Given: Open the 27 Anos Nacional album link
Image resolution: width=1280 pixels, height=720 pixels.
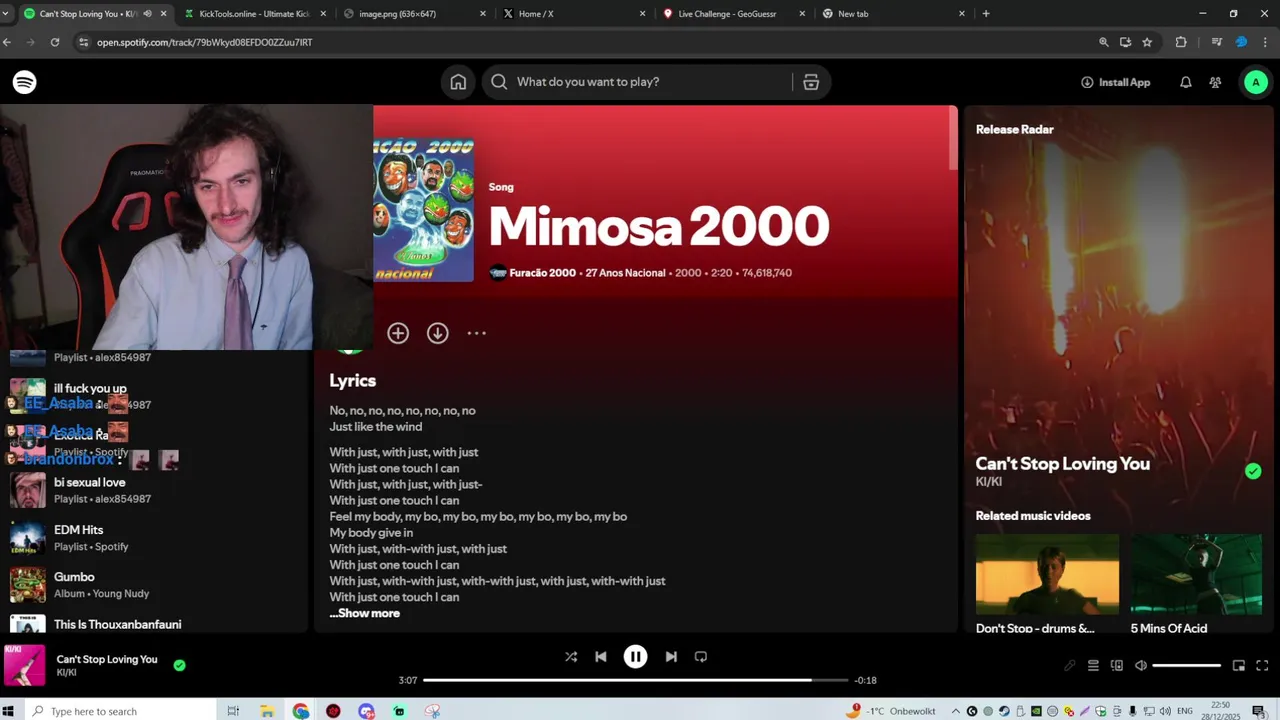Looking at the screenshot, I should pos(625,273).
